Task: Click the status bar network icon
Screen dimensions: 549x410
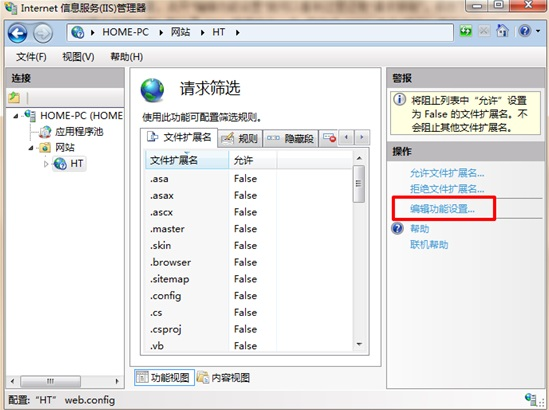Action: point(530,399)
